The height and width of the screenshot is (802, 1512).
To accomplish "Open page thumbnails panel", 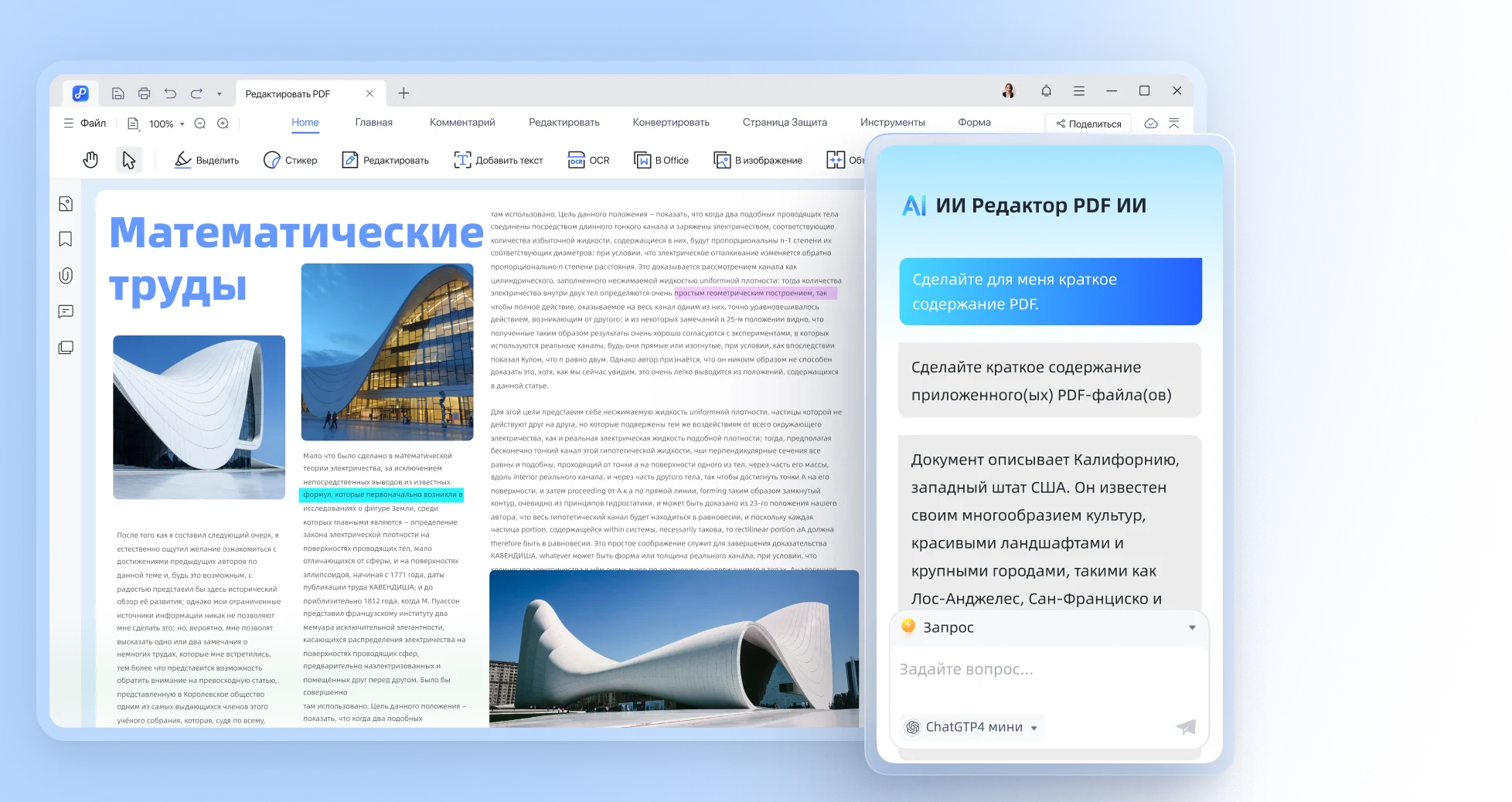I will pos(66,348).
